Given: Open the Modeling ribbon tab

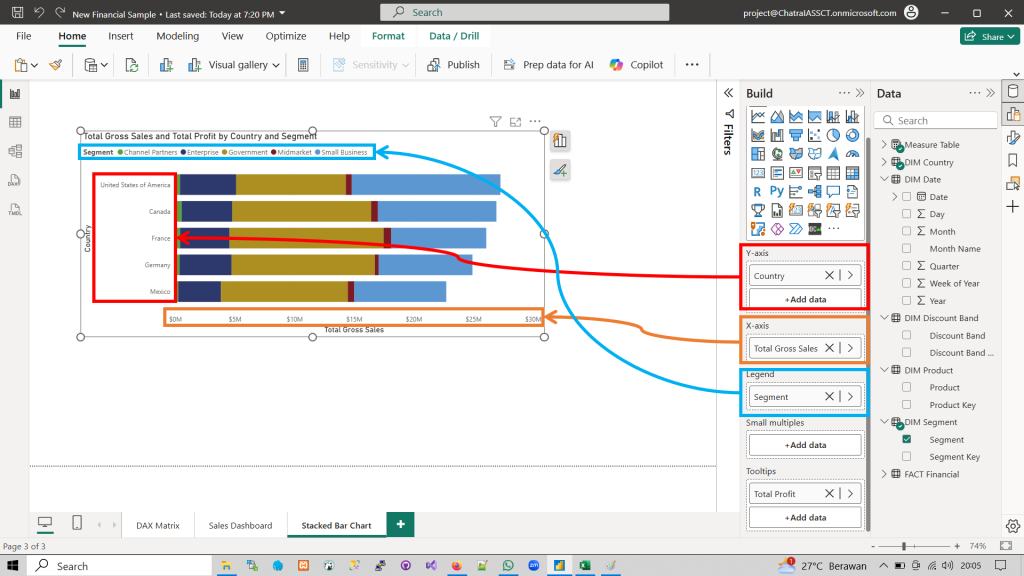Looking at the screenshot, I should click(x=177, y=36).
